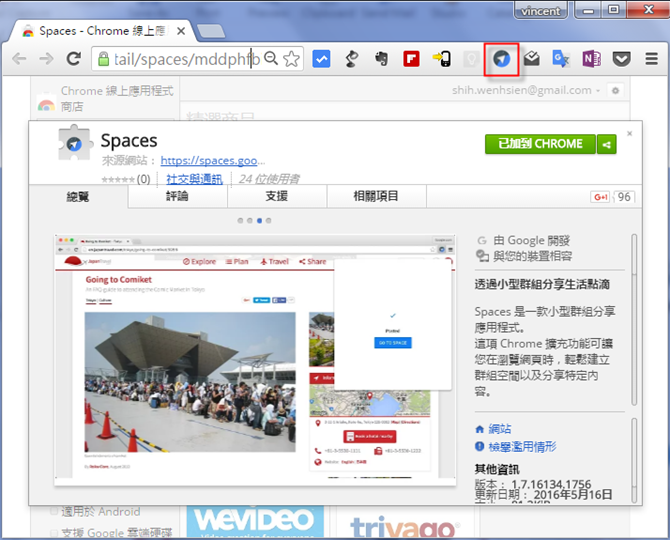
Task: Click the additional info panel scrollbar
Action: pos(634,461)
